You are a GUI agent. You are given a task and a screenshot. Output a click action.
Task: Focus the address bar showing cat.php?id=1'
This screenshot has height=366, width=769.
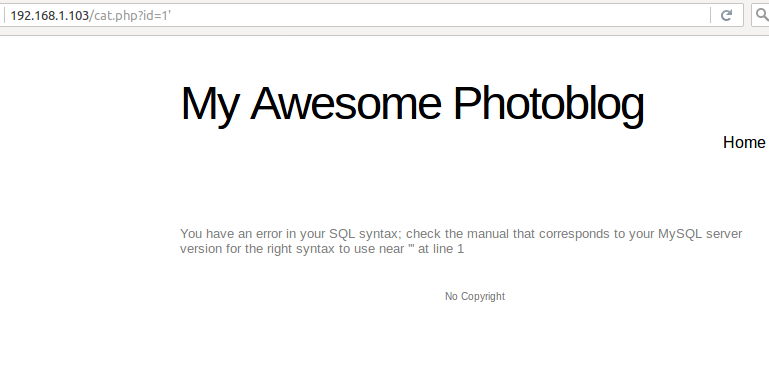(357, 15)
